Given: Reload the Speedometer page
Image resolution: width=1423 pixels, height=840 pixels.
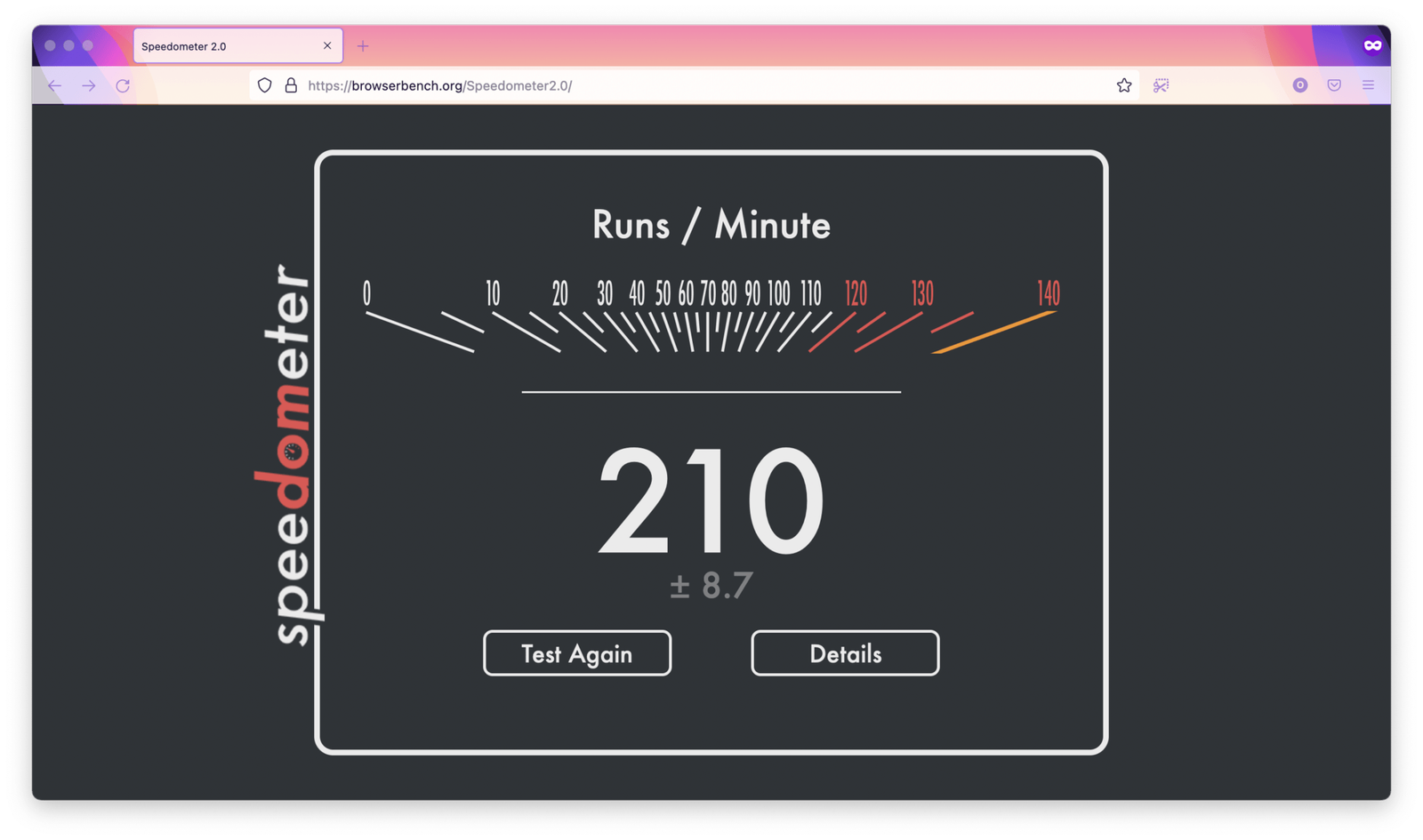Looking at the screenshot, I should pyautogui.click(x=123, y=85).
